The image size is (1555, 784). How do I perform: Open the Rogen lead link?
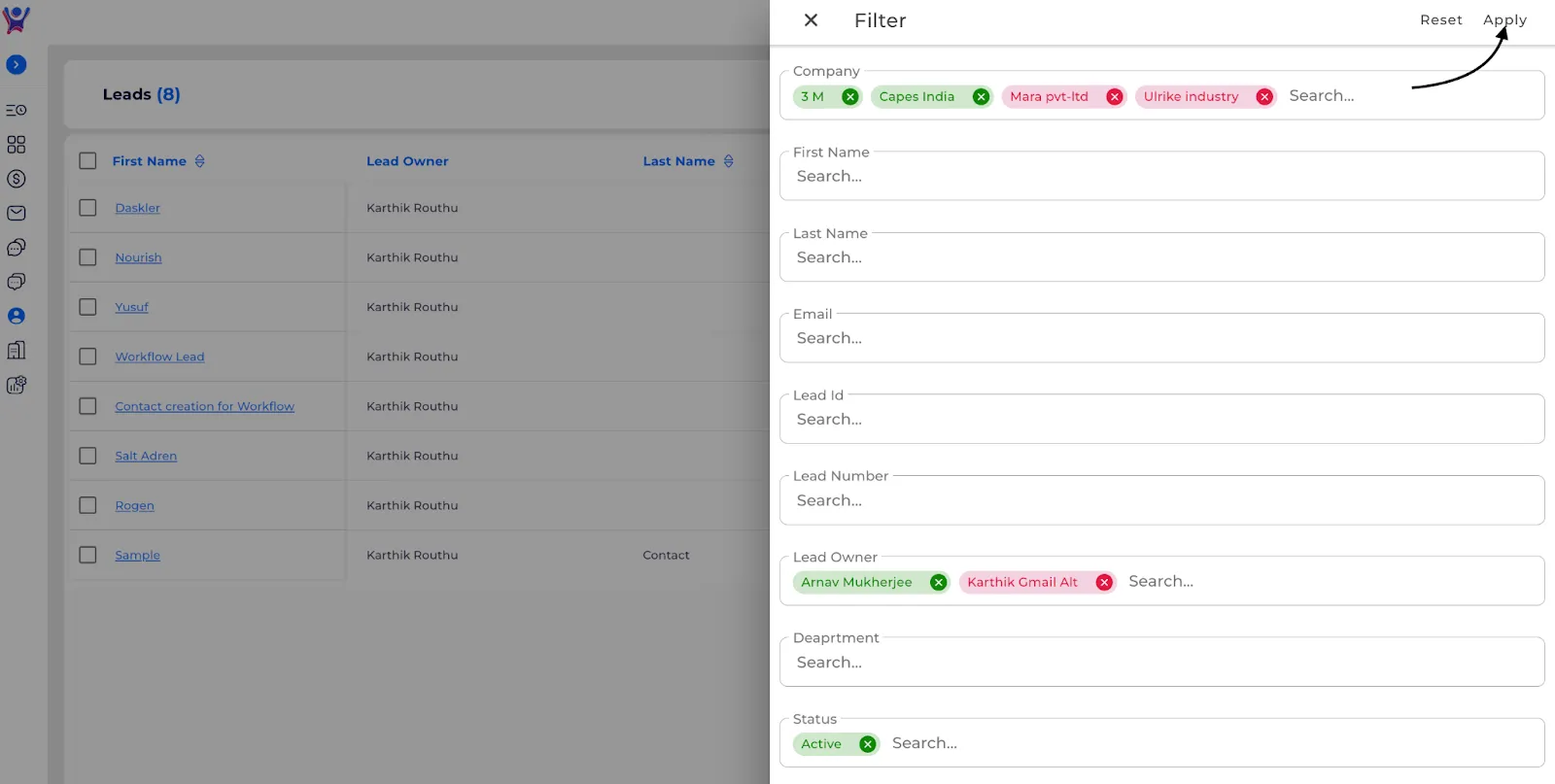[x=134, y=505]
